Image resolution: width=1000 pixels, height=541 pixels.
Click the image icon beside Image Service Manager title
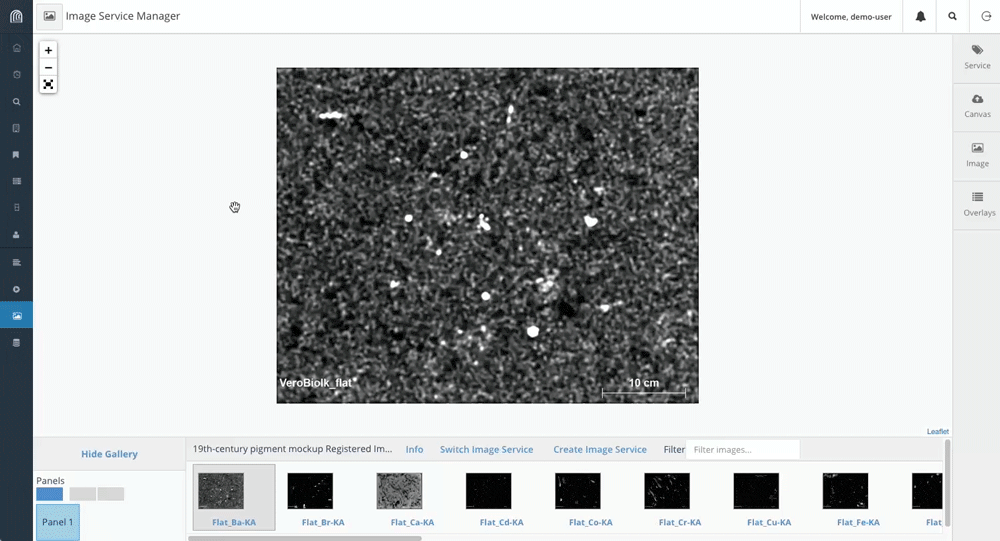[x=49, y=16]
